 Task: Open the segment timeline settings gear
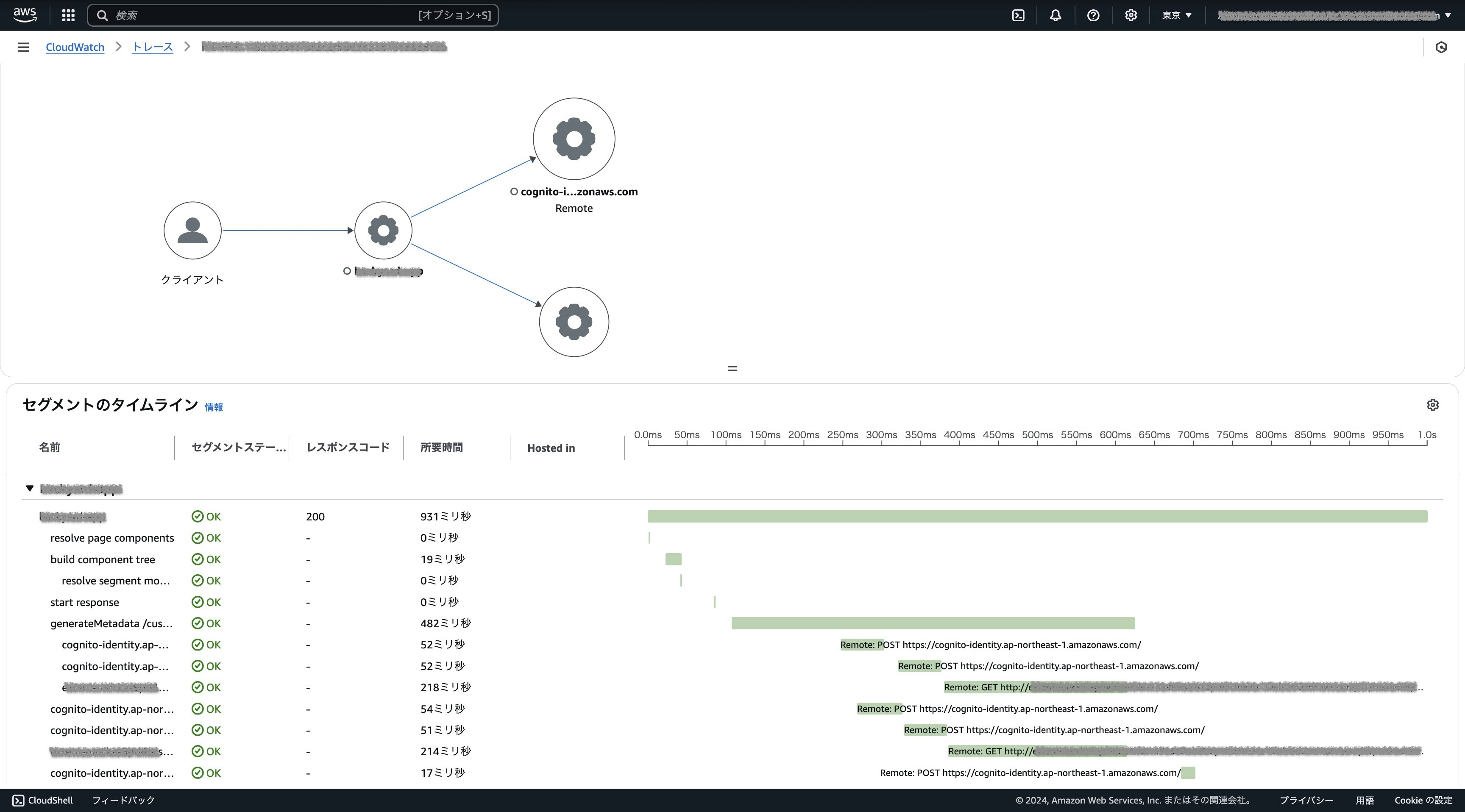[x=1433, y=404]
